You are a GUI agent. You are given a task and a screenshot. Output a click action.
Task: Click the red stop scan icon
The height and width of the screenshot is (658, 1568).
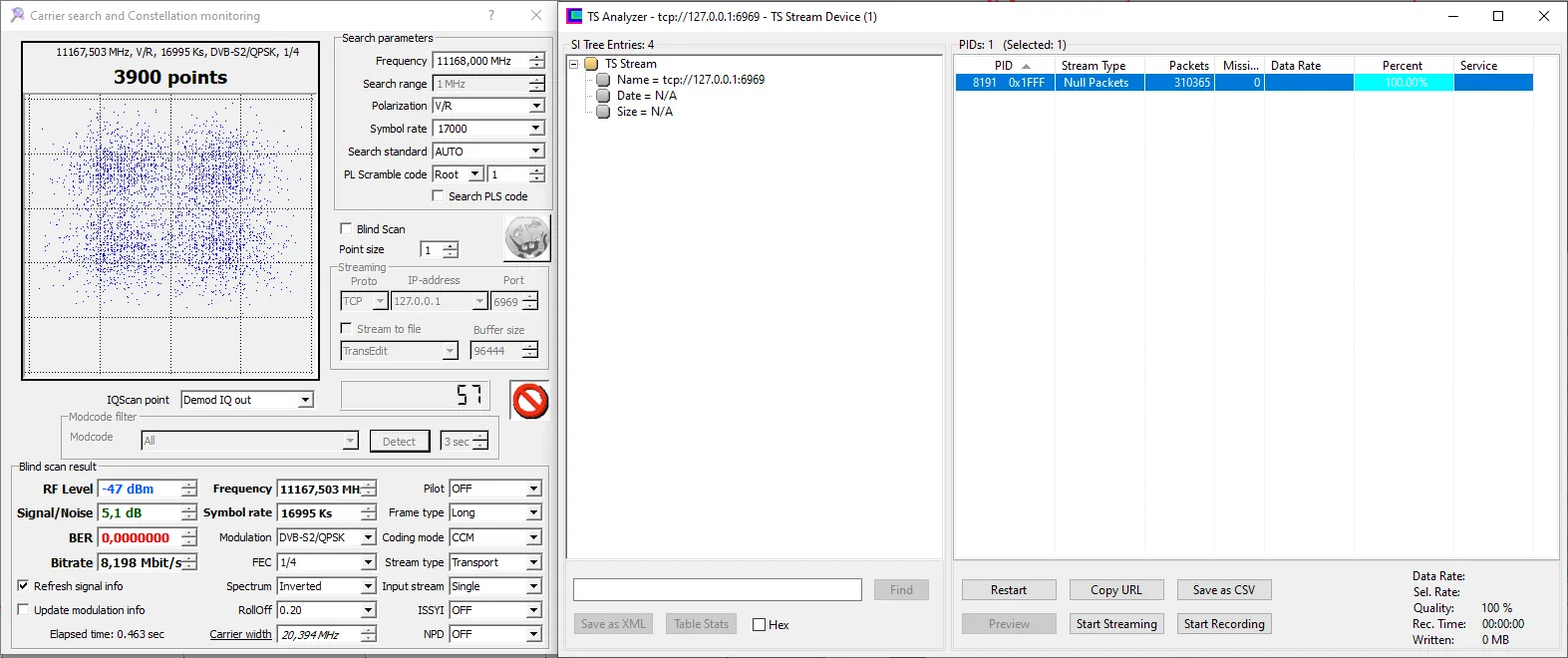(x=529, y=401)
